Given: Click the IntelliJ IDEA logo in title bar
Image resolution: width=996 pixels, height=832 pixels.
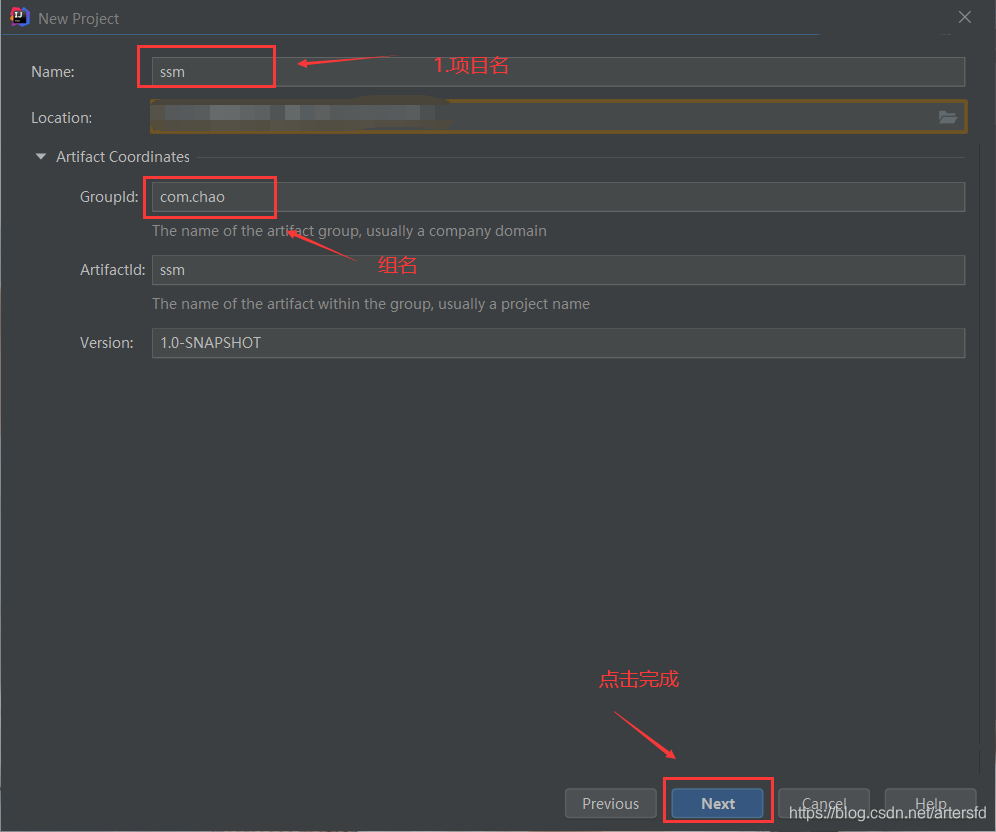Looking at the screenshot, I should click(20, 17).
